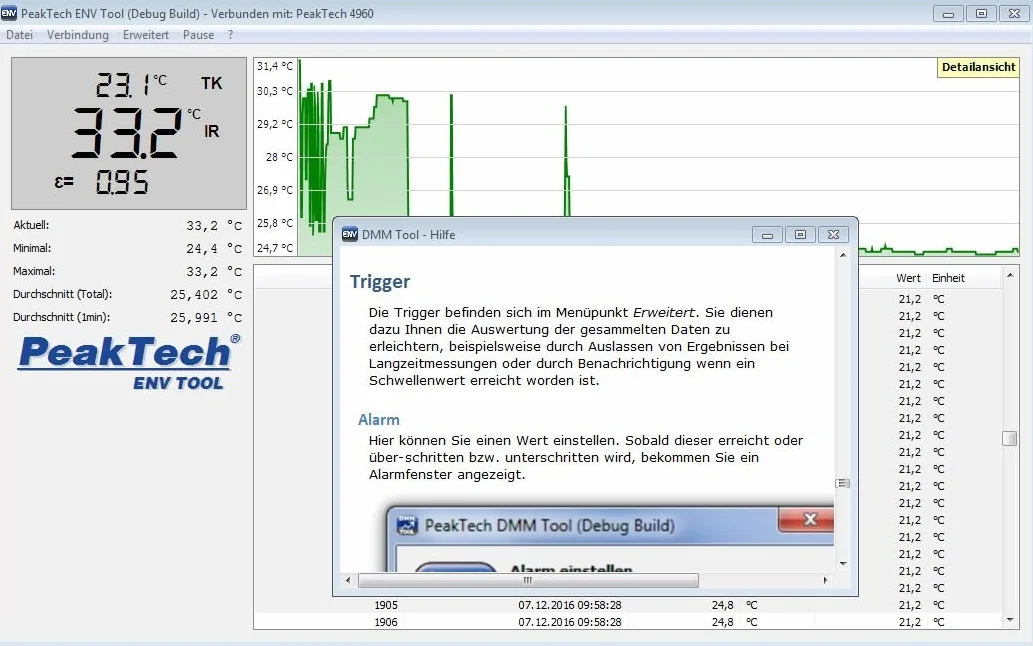Click the help window vertical scroll down arrow
The height and width of the screenshot is (646, 1033).
point(843,564)
